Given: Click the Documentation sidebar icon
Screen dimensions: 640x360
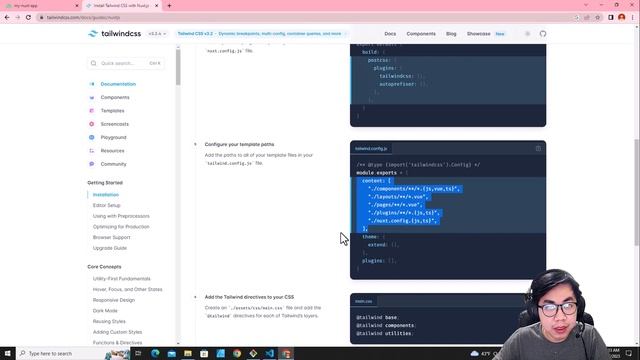Looking at the screenshot, I should (x=91, y=84).
